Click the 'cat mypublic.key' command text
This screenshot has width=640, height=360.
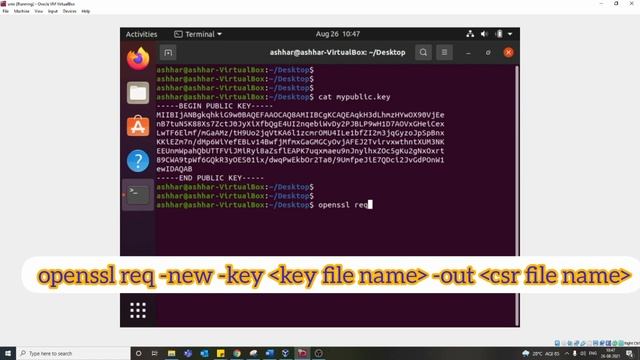click(354, 97)
